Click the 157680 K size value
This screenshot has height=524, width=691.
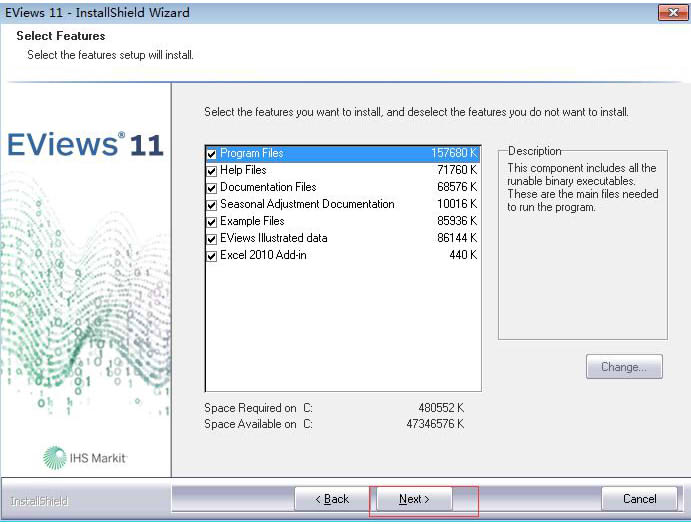(454, 153)
